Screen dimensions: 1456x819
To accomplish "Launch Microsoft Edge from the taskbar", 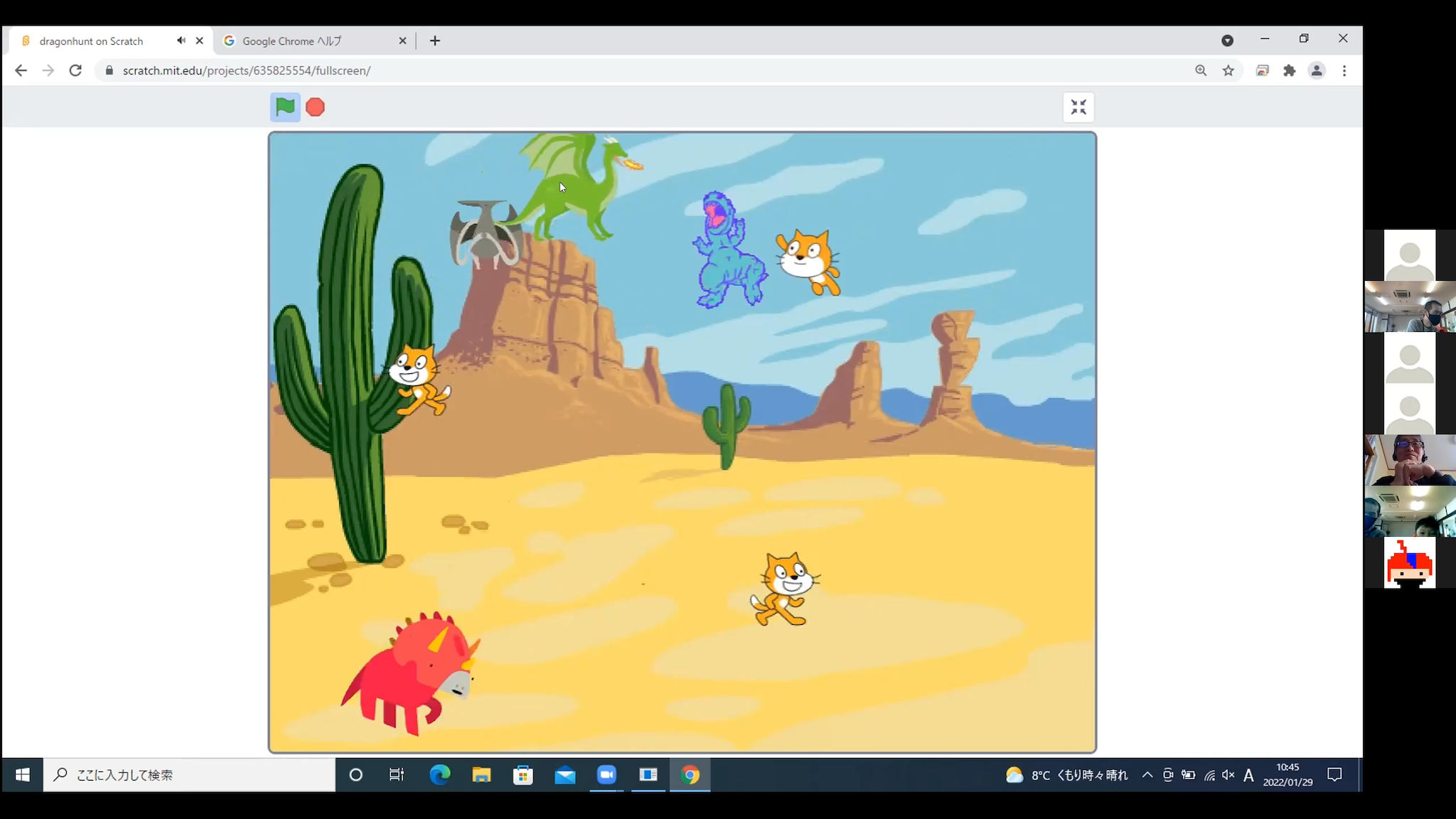I will 440,775.
